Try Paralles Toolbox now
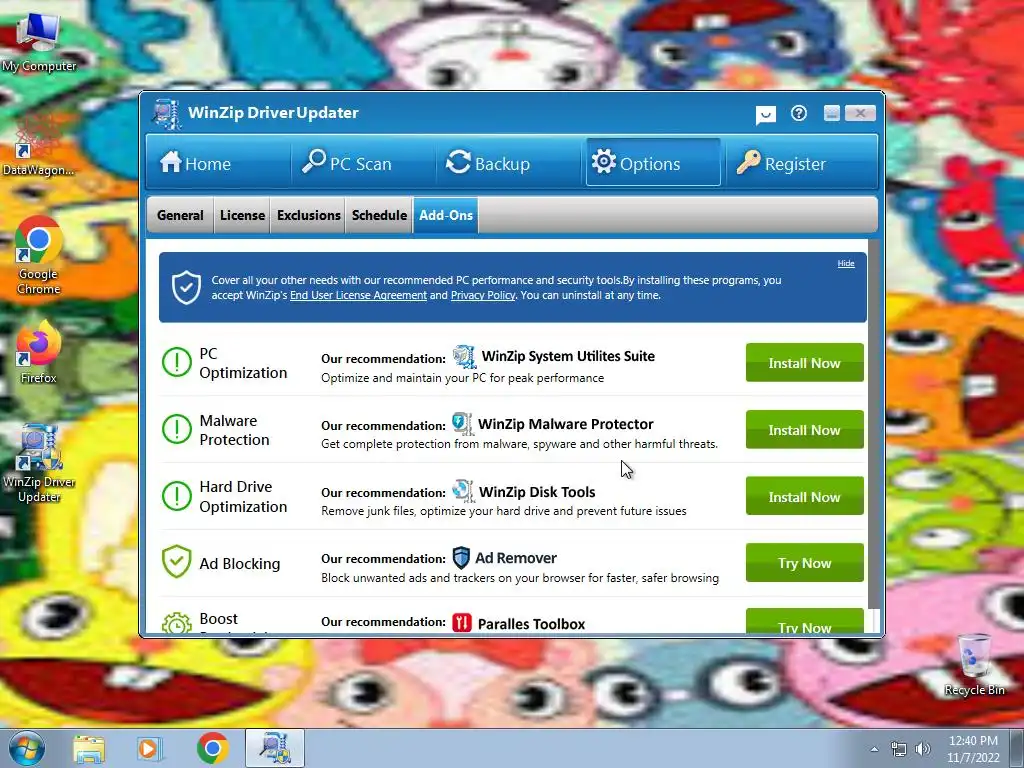 tap(805, 621)
